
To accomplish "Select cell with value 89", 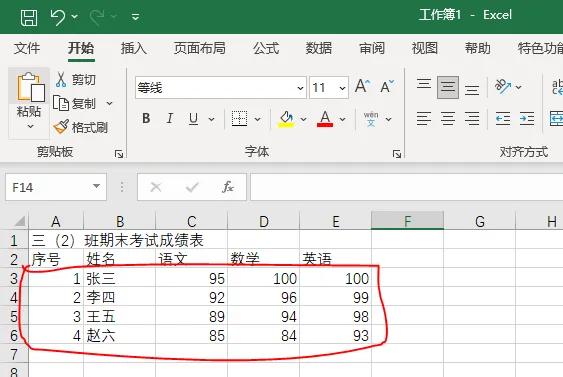I will pyautogui.click(x=192, y=316).
